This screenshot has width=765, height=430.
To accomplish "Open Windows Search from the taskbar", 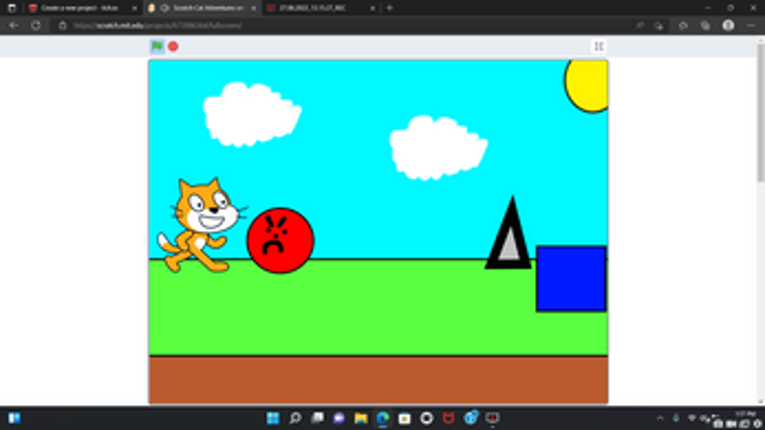I will pos(295,418).
